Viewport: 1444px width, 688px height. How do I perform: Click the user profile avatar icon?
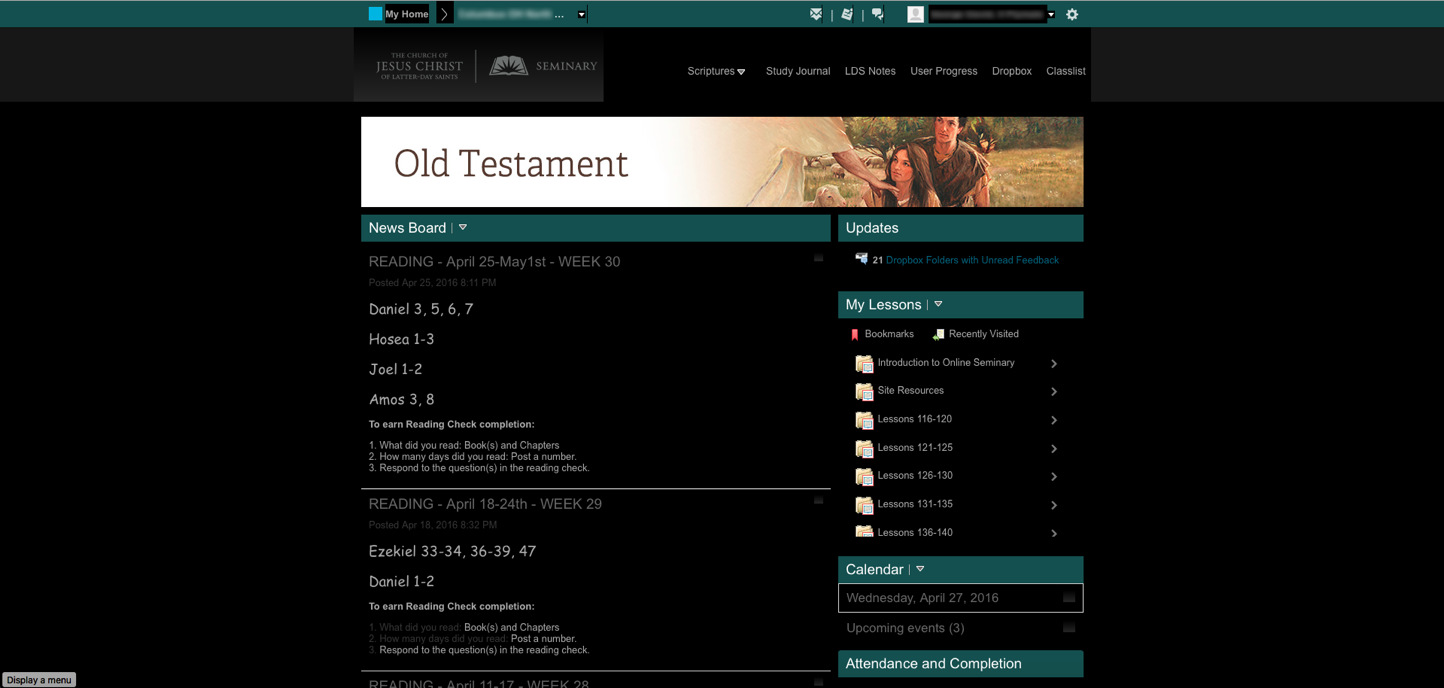[915, 14]
